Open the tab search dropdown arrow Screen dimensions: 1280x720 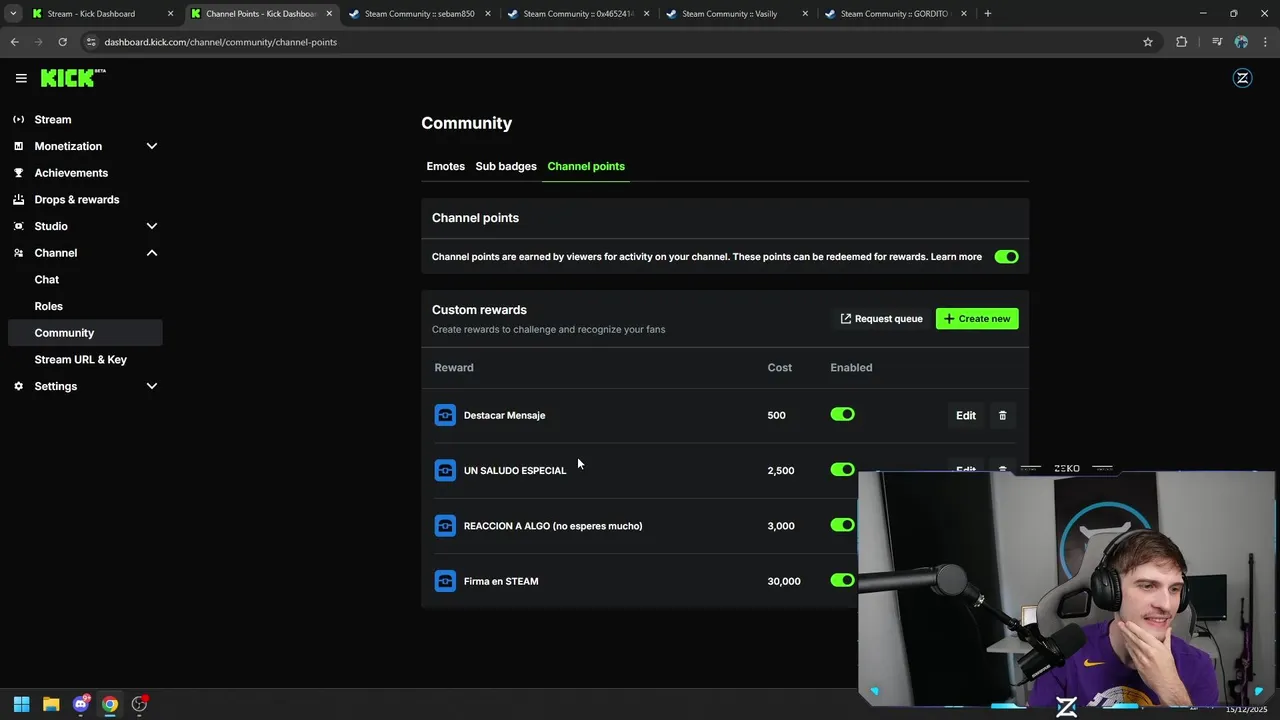[x=13, y=14]
